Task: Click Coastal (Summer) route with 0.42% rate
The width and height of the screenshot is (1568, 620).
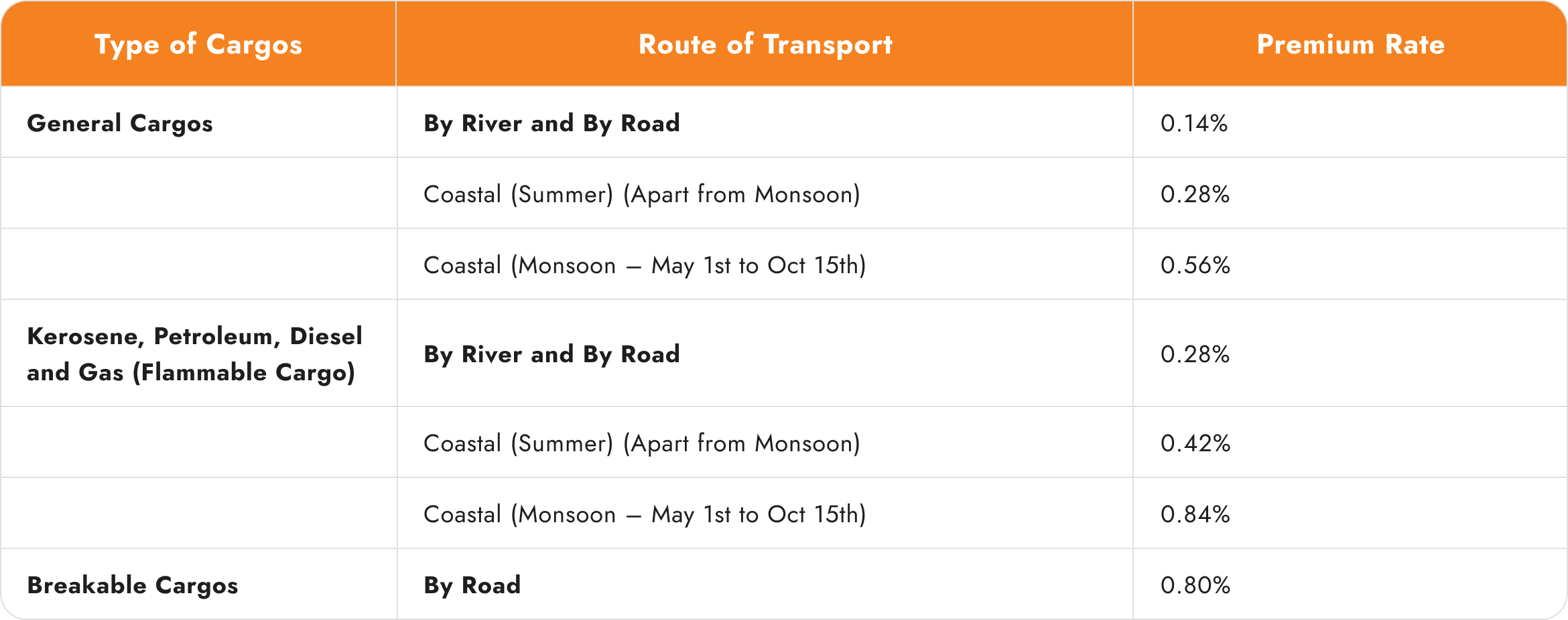Action: pos(642,443)
